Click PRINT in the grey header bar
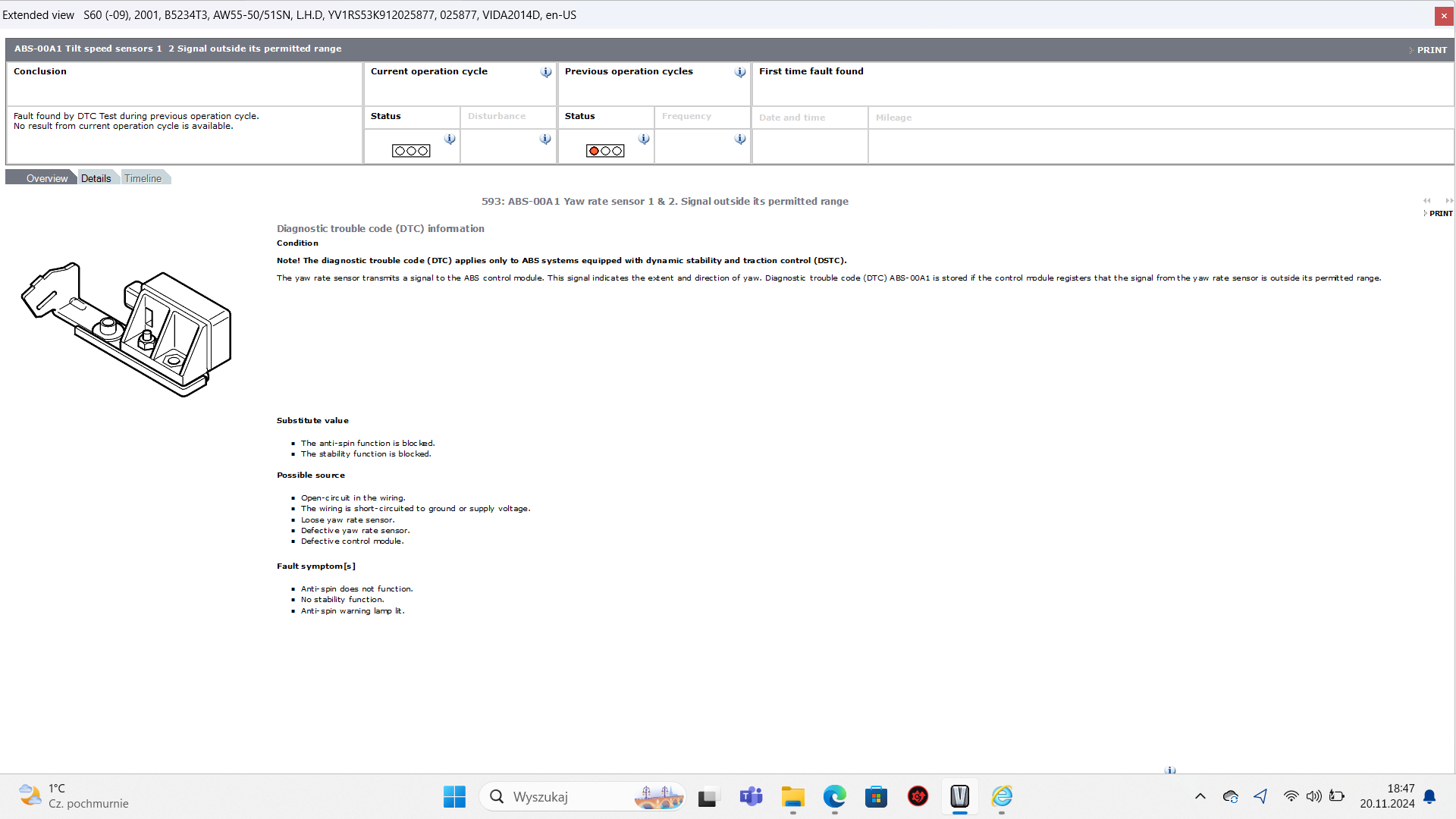This screenshot has height=819, width=1456. (x=1431, y=50)
